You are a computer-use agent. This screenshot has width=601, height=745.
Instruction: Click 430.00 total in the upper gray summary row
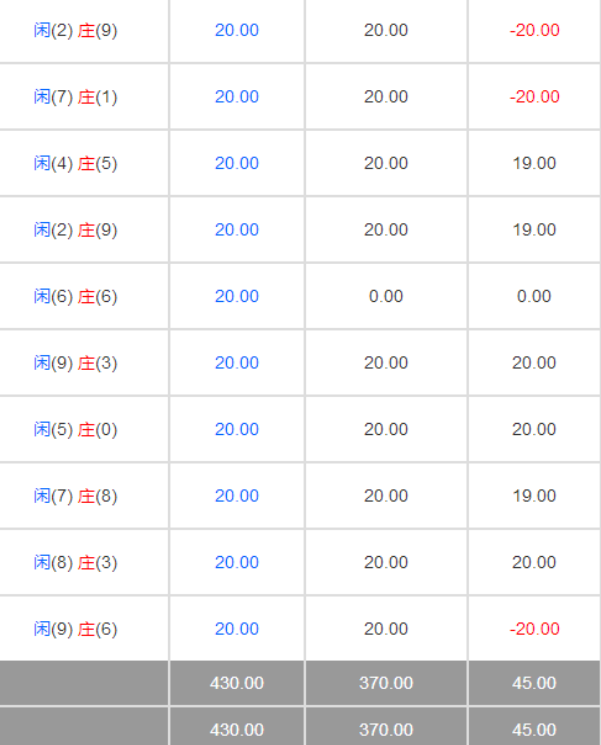pyautogui.click(x=237, y=683)
